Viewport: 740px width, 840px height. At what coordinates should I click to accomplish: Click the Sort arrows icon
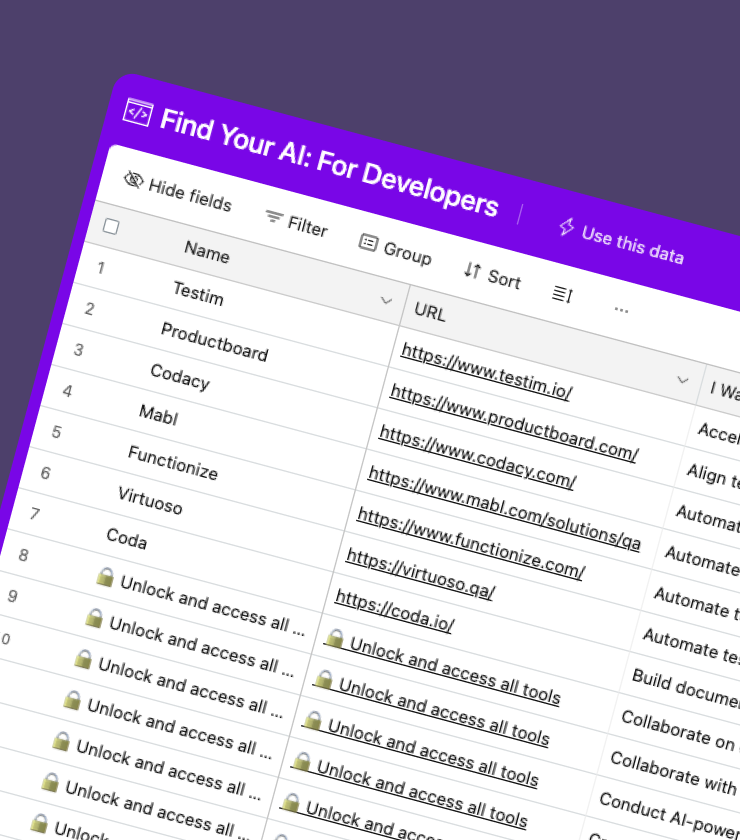point(472,270)
